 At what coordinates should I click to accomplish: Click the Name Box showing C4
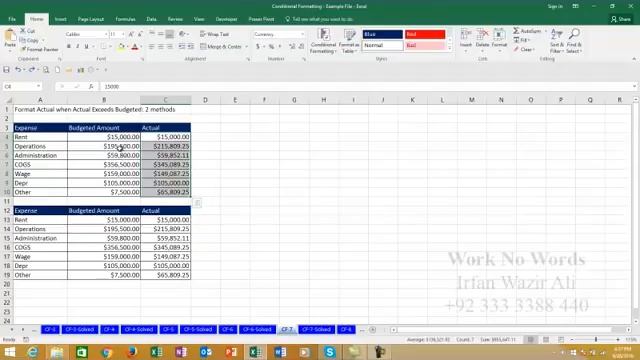point(22,87)
